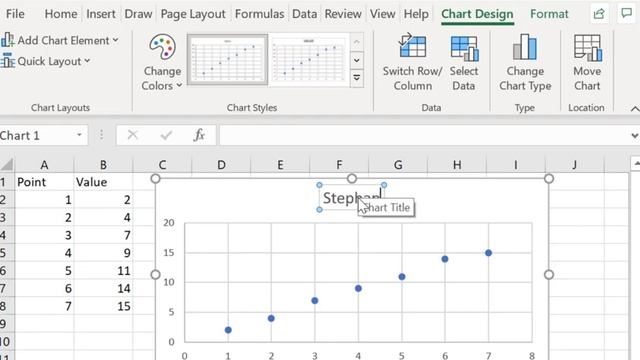Click the Move Chart icon
640x360 pixels.
pos(587,47)
